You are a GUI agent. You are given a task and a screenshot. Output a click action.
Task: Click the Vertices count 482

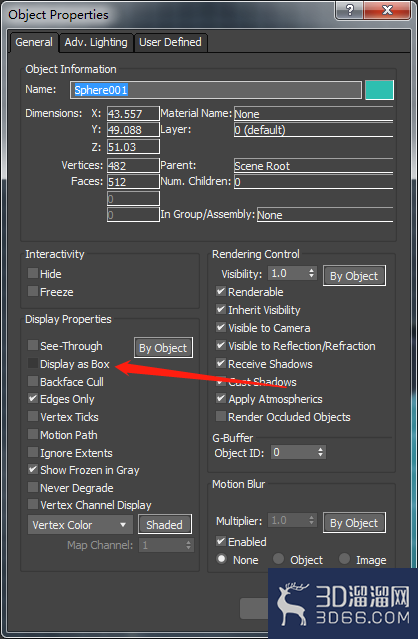[x=133, y=165]
